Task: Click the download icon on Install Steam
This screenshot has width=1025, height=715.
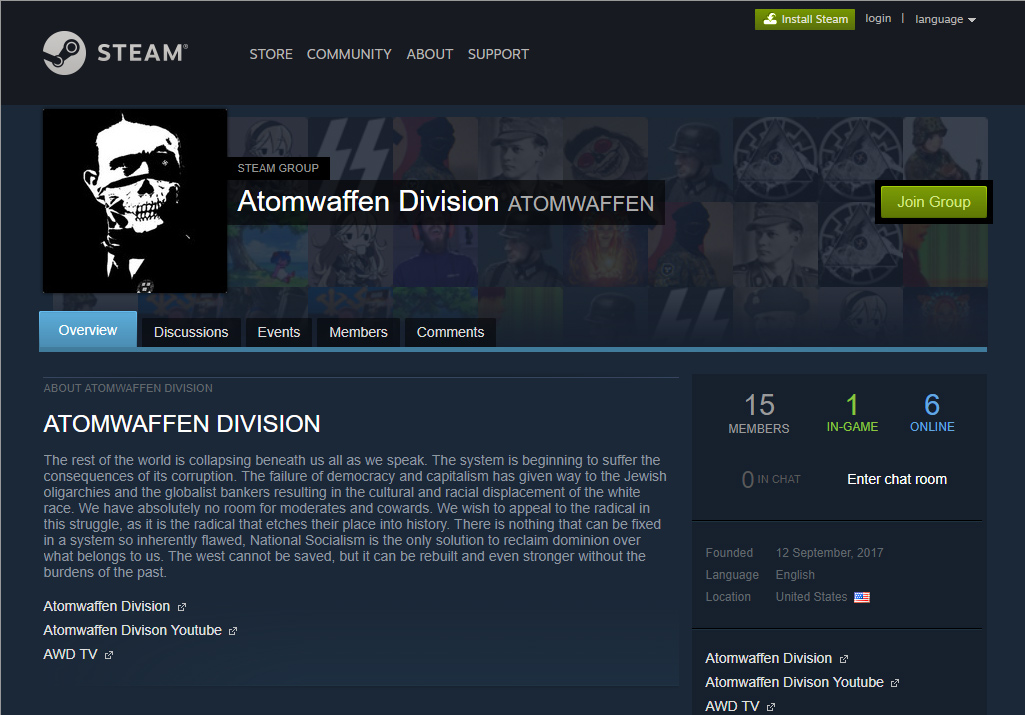Action: (x=769, y=19)
